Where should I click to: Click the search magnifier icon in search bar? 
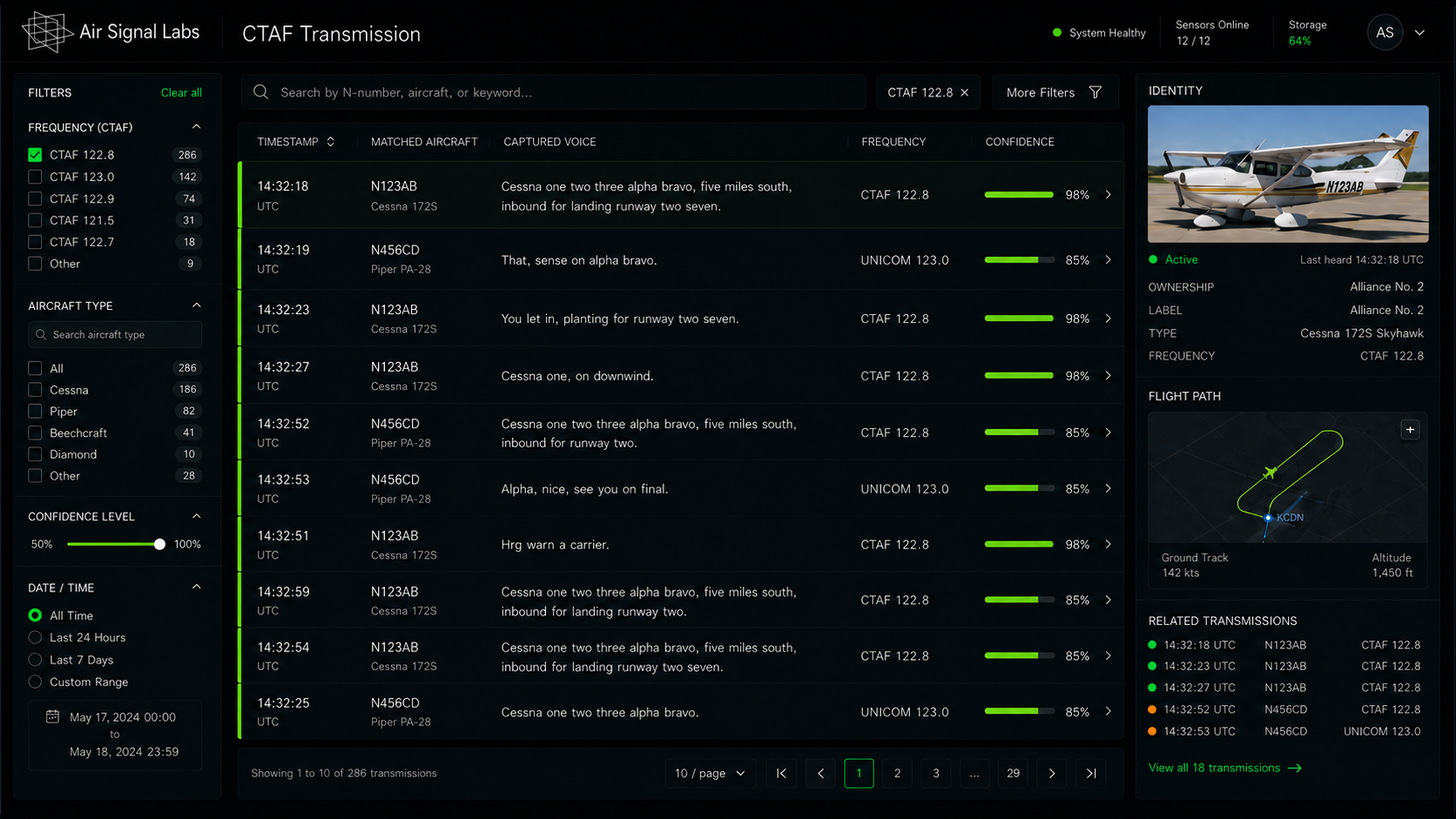click(x=260, y=92)
